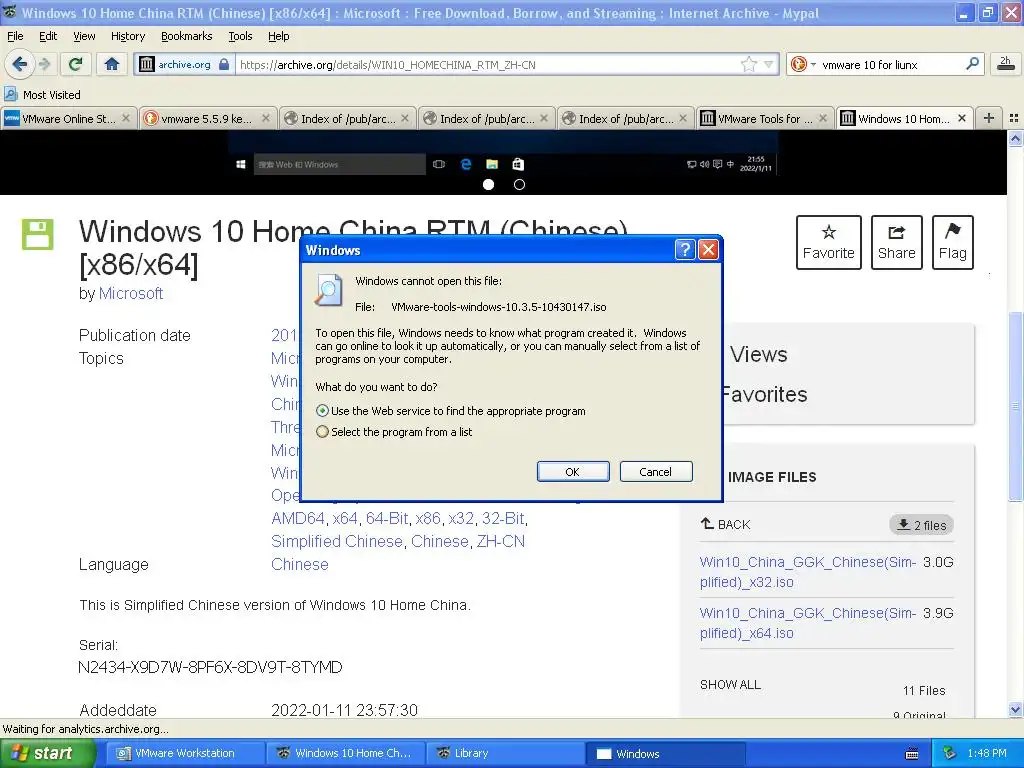Switch to the VMware Tools for ... tab
This screenshot has height=768, width=1024.
(764, 118)
